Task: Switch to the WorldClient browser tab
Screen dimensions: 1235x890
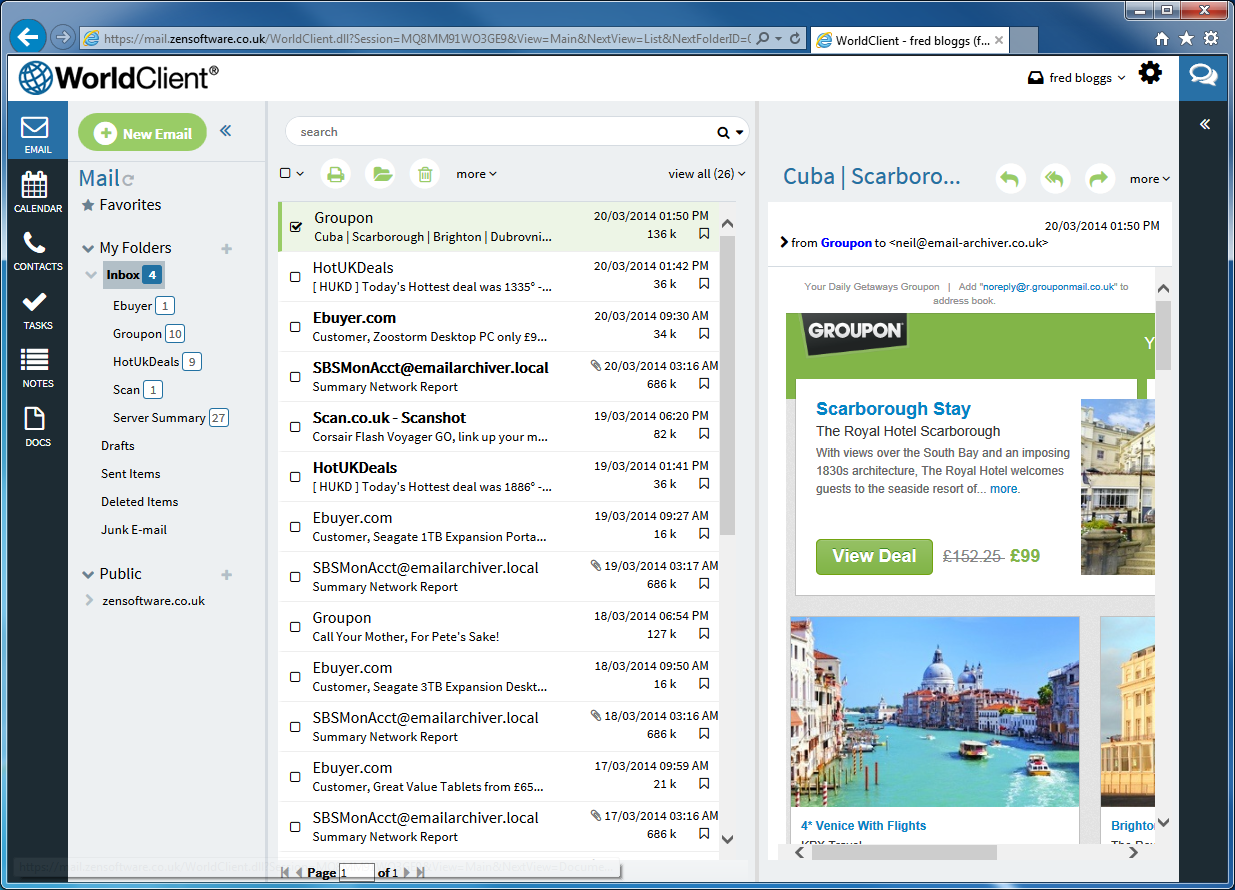Action: click(x=910, y=40)
